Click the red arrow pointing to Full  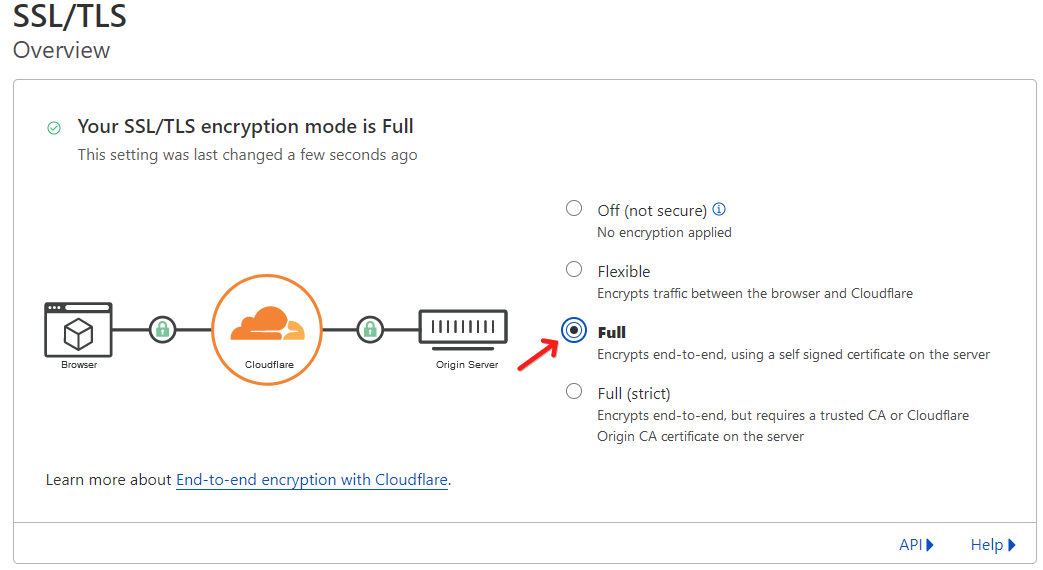(x=538, y=355)
